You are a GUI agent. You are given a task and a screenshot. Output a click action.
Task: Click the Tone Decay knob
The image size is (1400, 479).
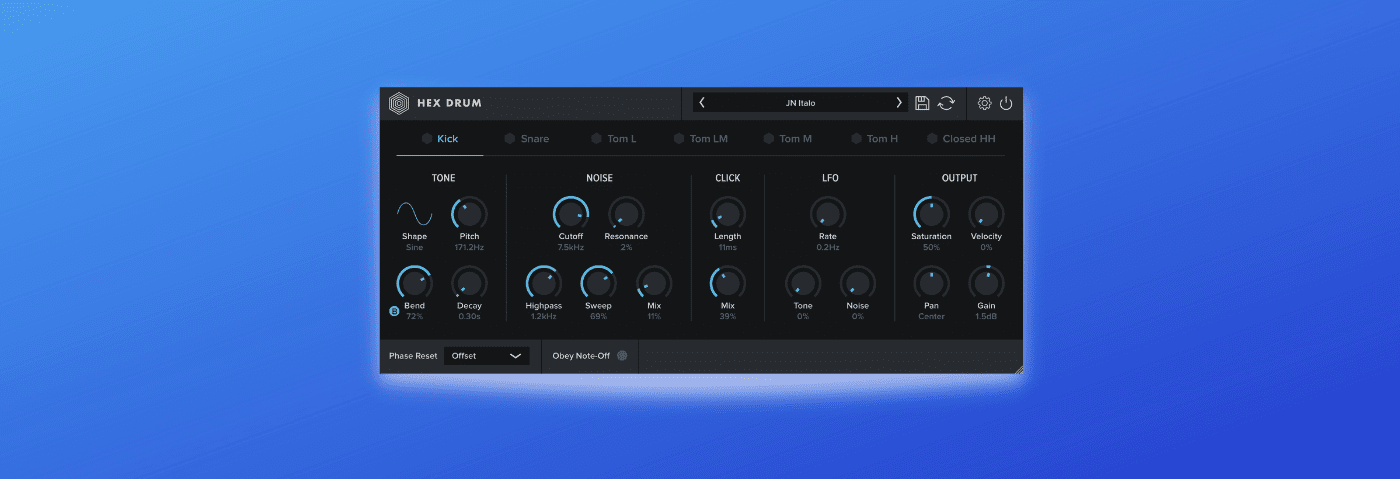click(469, 283)
